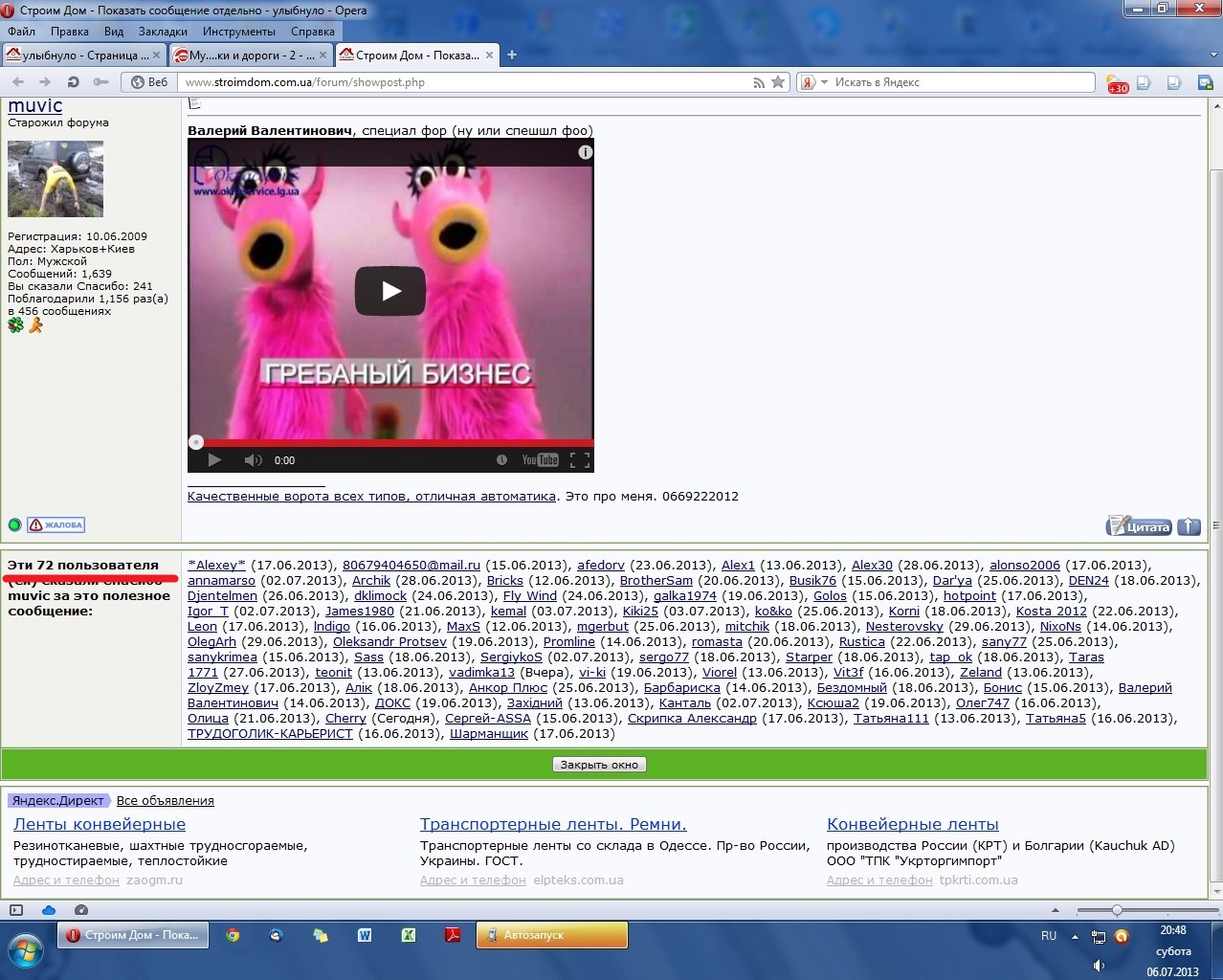Image resolution: width=1223 pixels, height=980 pixels.
Task: Open ТРУДОГОЛИК-КАРЬЕРИСТ user link
Action: [x=270, y=734]
